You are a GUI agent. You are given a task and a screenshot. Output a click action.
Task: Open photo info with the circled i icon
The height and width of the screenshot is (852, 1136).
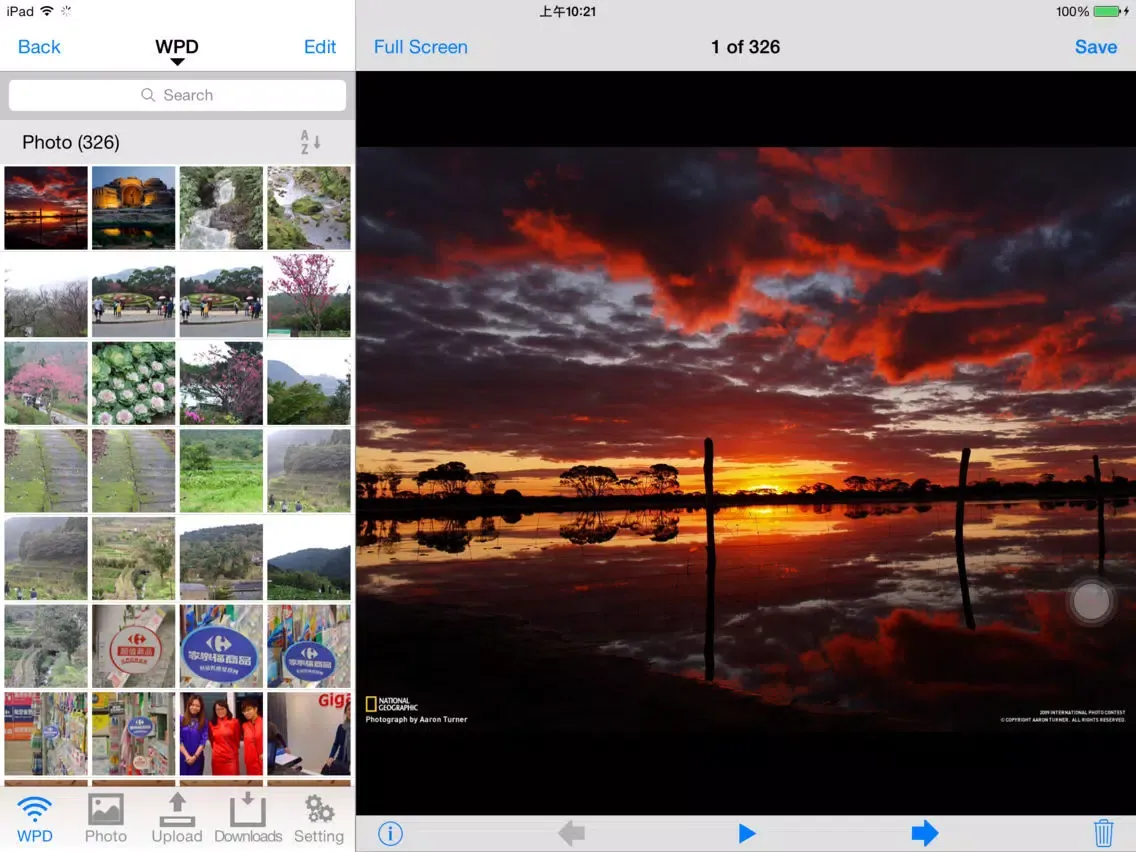coord(390,833)
